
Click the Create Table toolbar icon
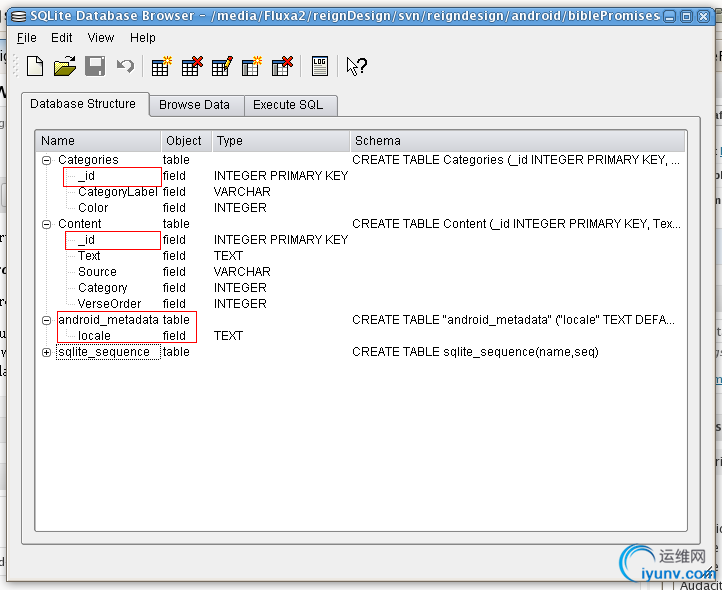pos(162,66)
